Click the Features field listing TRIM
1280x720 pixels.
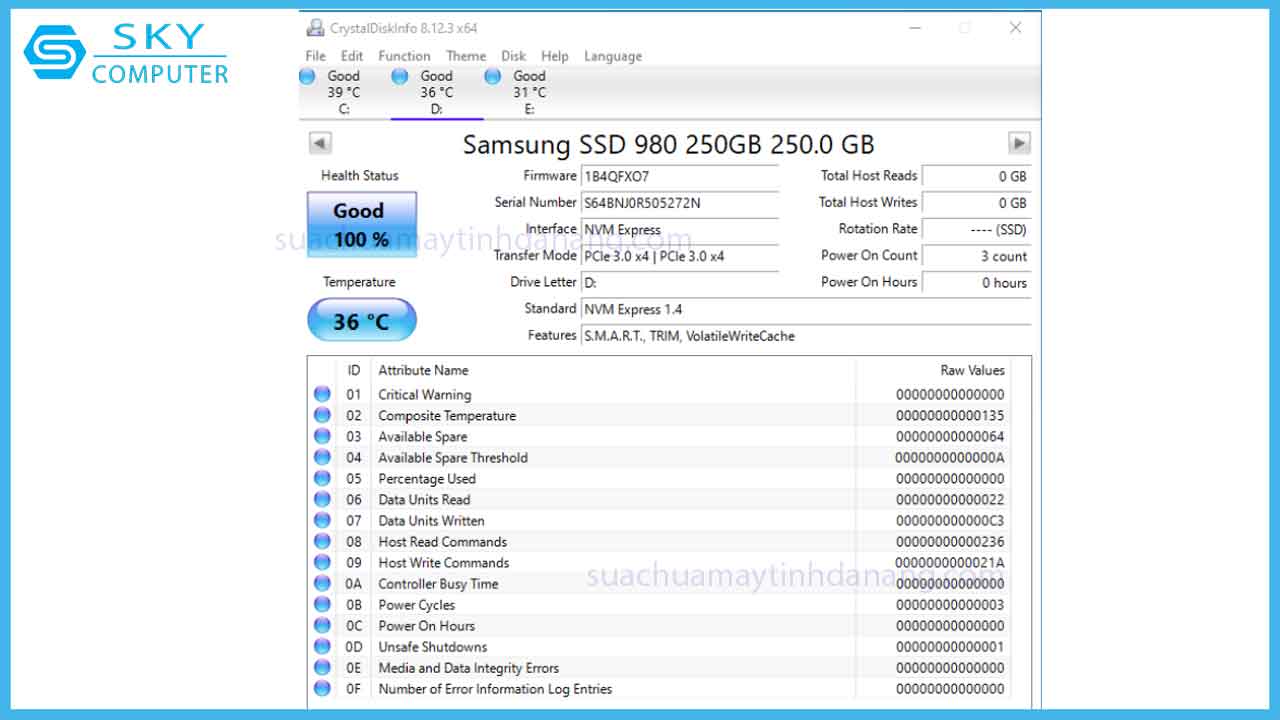click(x=806, y=336)
